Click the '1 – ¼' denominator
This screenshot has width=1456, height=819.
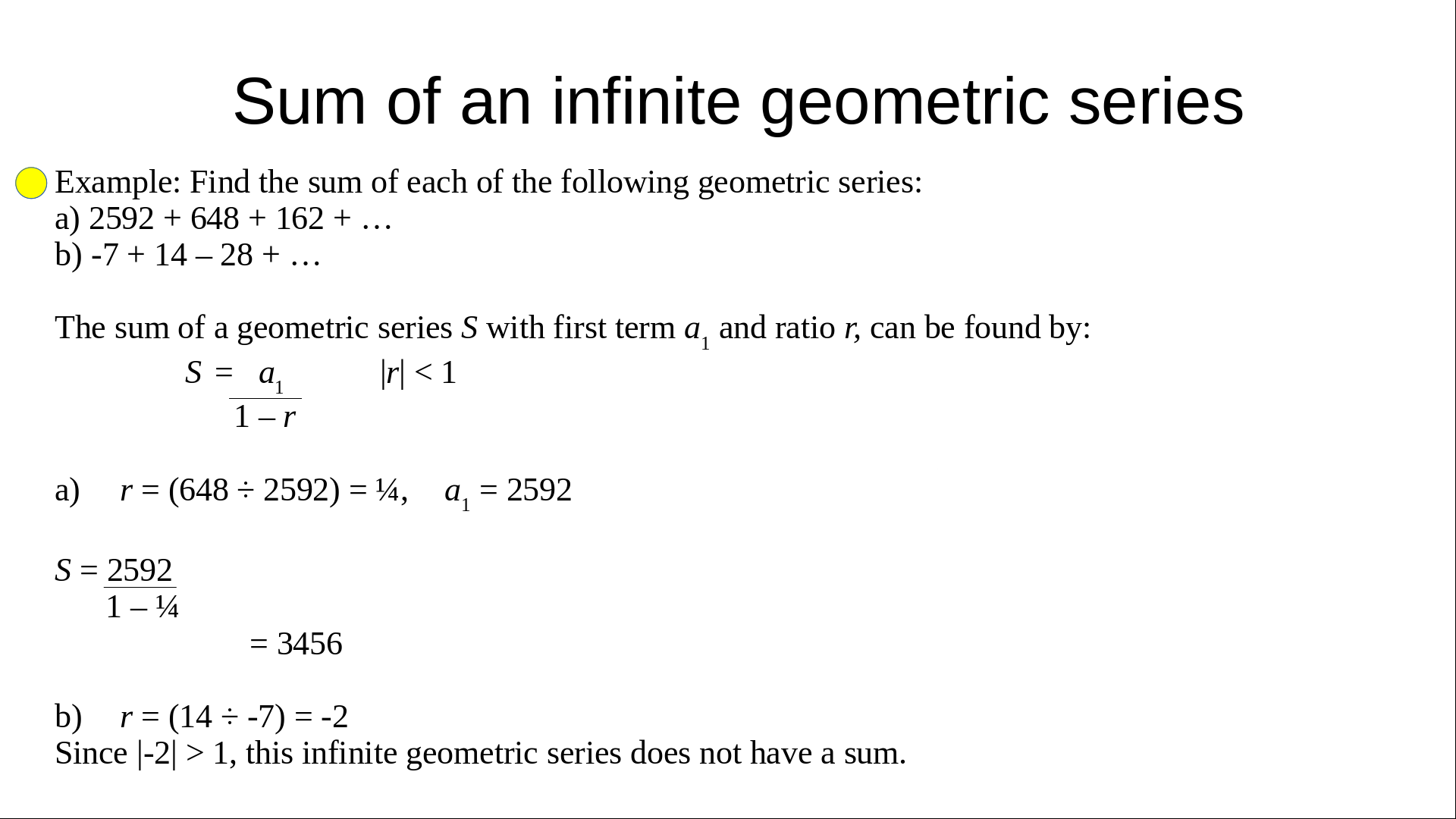[143, 607]
